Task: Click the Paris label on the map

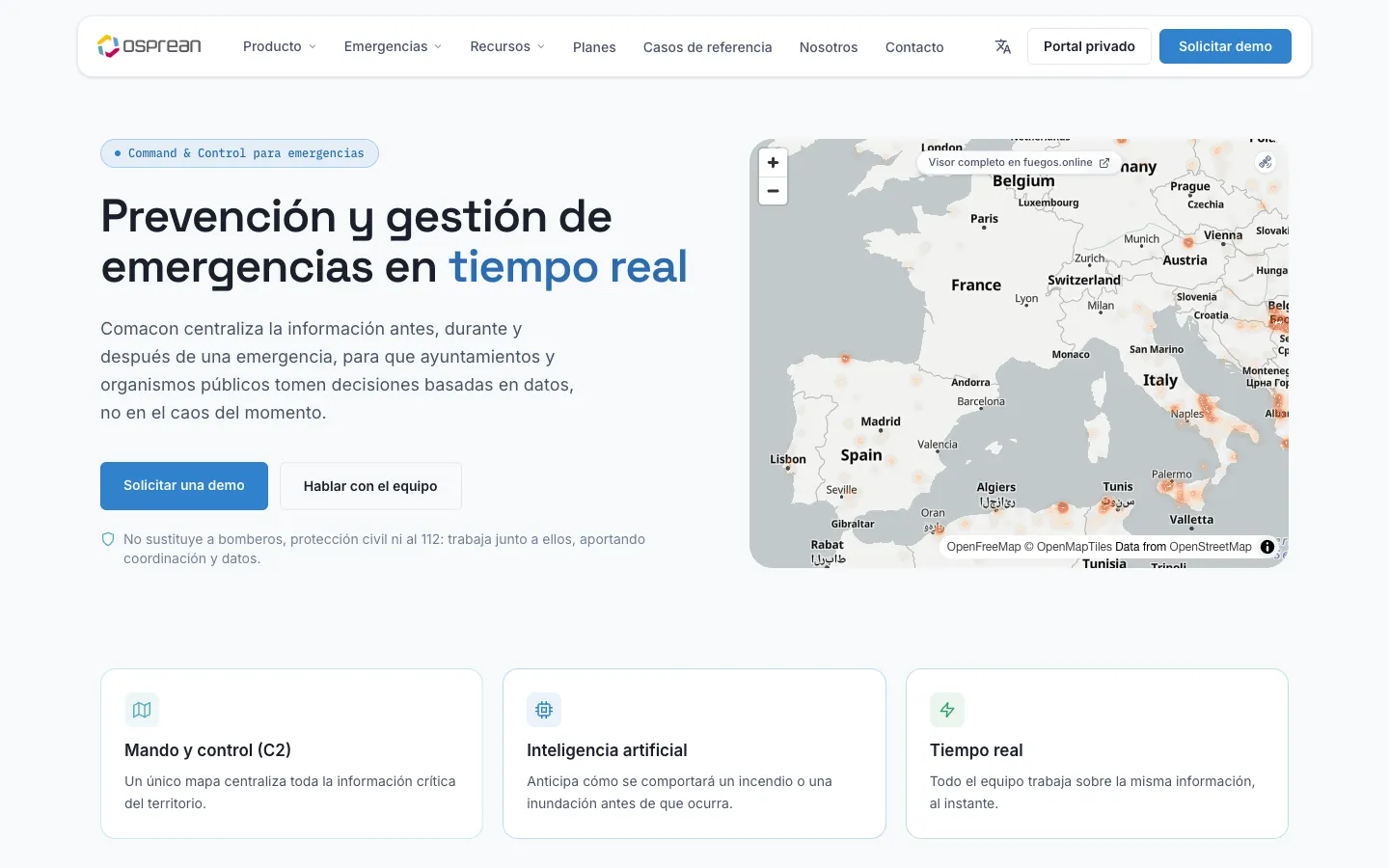Action: click(984, 219)
